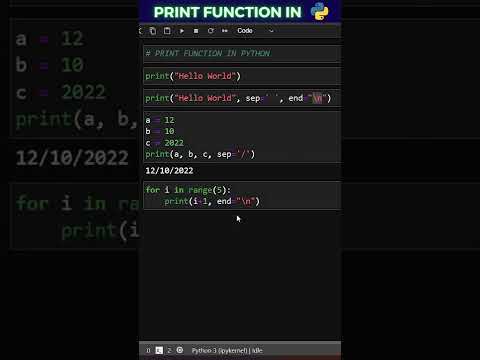Interrupt the kernel with the stop square

tap(196, 31)
